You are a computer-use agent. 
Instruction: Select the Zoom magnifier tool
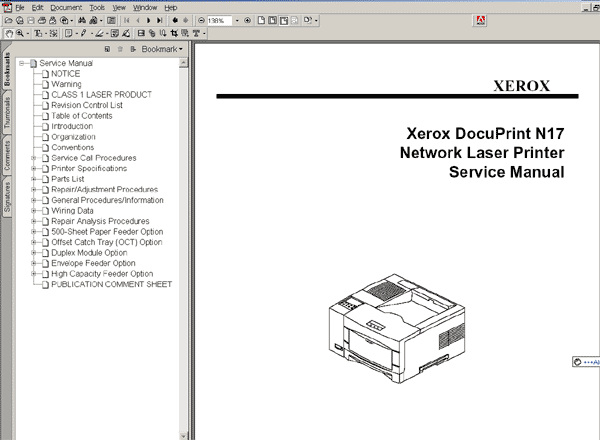point(20,34)
